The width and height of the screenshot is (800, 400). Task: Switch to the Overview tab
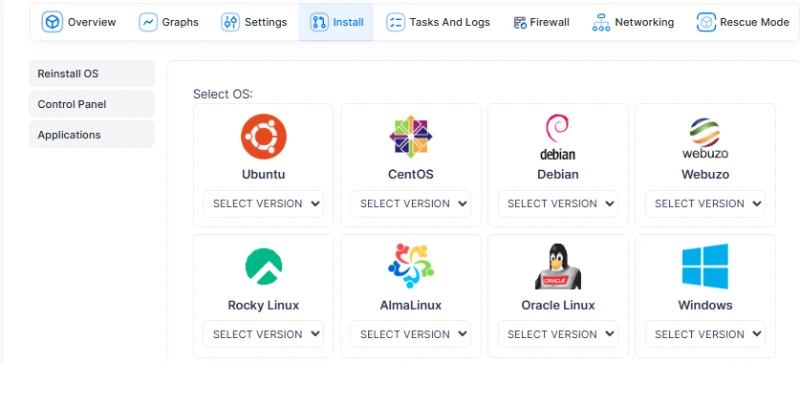click(x=79, y=22)
